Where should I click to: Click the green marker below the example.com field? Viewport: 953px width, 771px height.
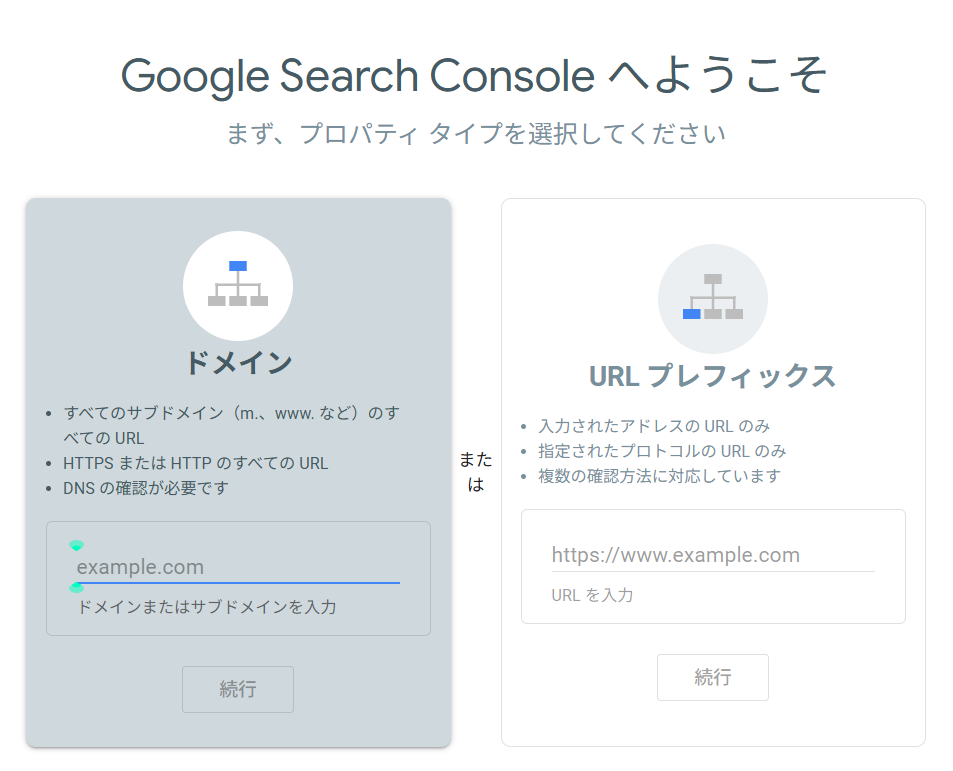[76, 588]
